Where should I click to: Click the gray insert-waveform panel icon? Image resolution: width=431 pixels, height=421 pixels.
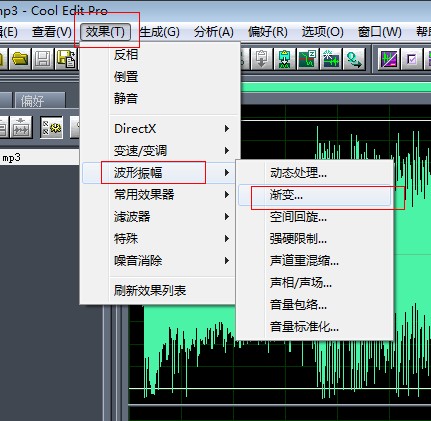(21, 127)
